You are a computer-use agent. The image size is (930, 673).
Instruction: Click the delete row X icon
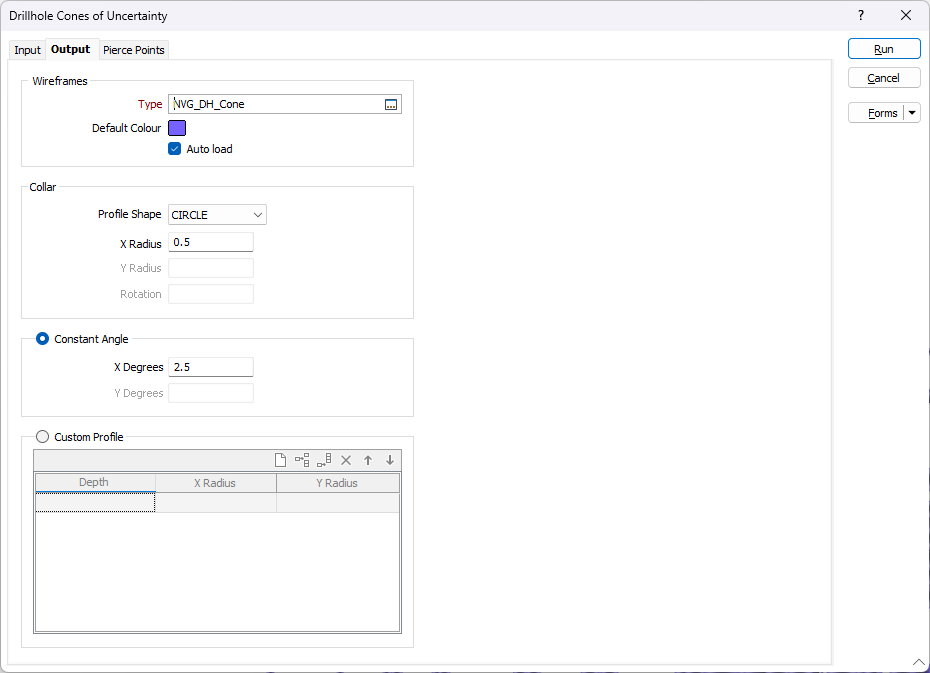pyautogui.click(x=346, y=460)
